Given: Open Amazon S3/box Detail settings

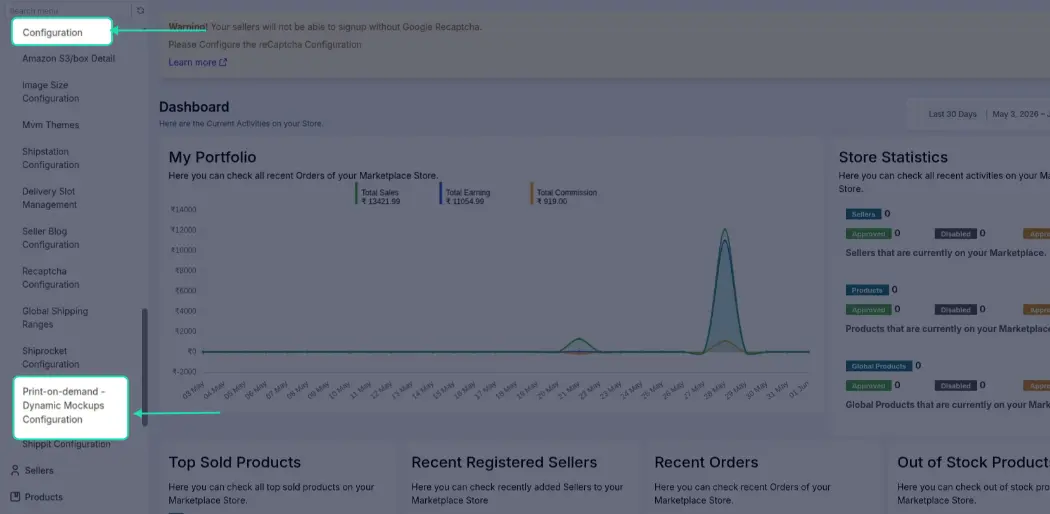Looking at the screenshot, I should point(68,59).
